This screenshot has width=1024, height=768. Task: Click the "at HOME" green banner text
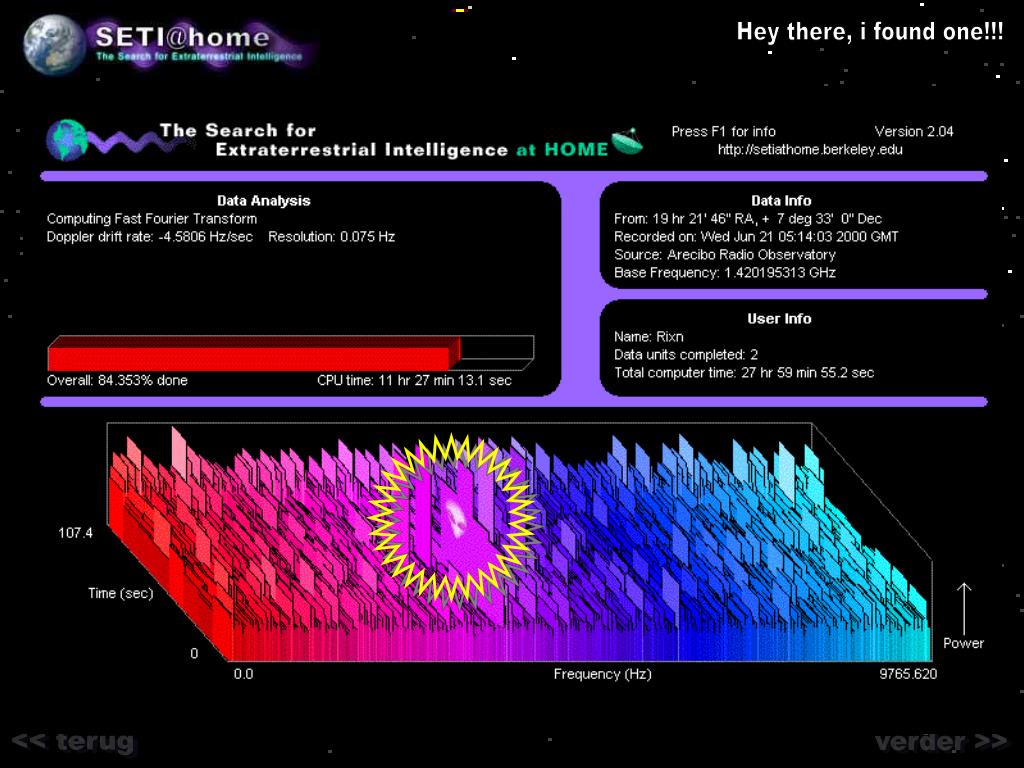click(x=562, y=150)
